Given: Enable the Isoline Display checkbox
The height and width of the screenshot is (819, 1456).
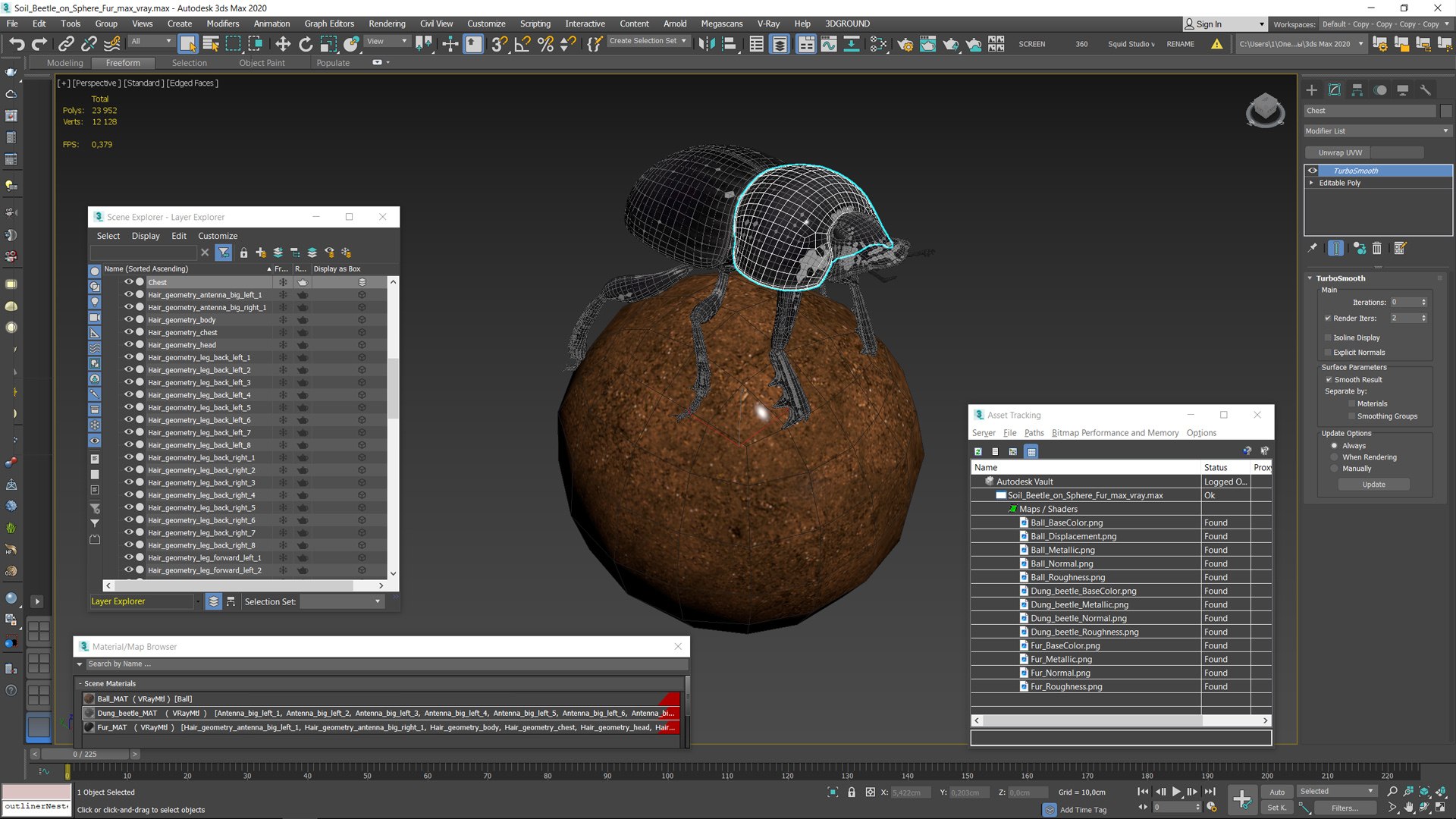Looking at the screenshot, I should pos(1328,337).
